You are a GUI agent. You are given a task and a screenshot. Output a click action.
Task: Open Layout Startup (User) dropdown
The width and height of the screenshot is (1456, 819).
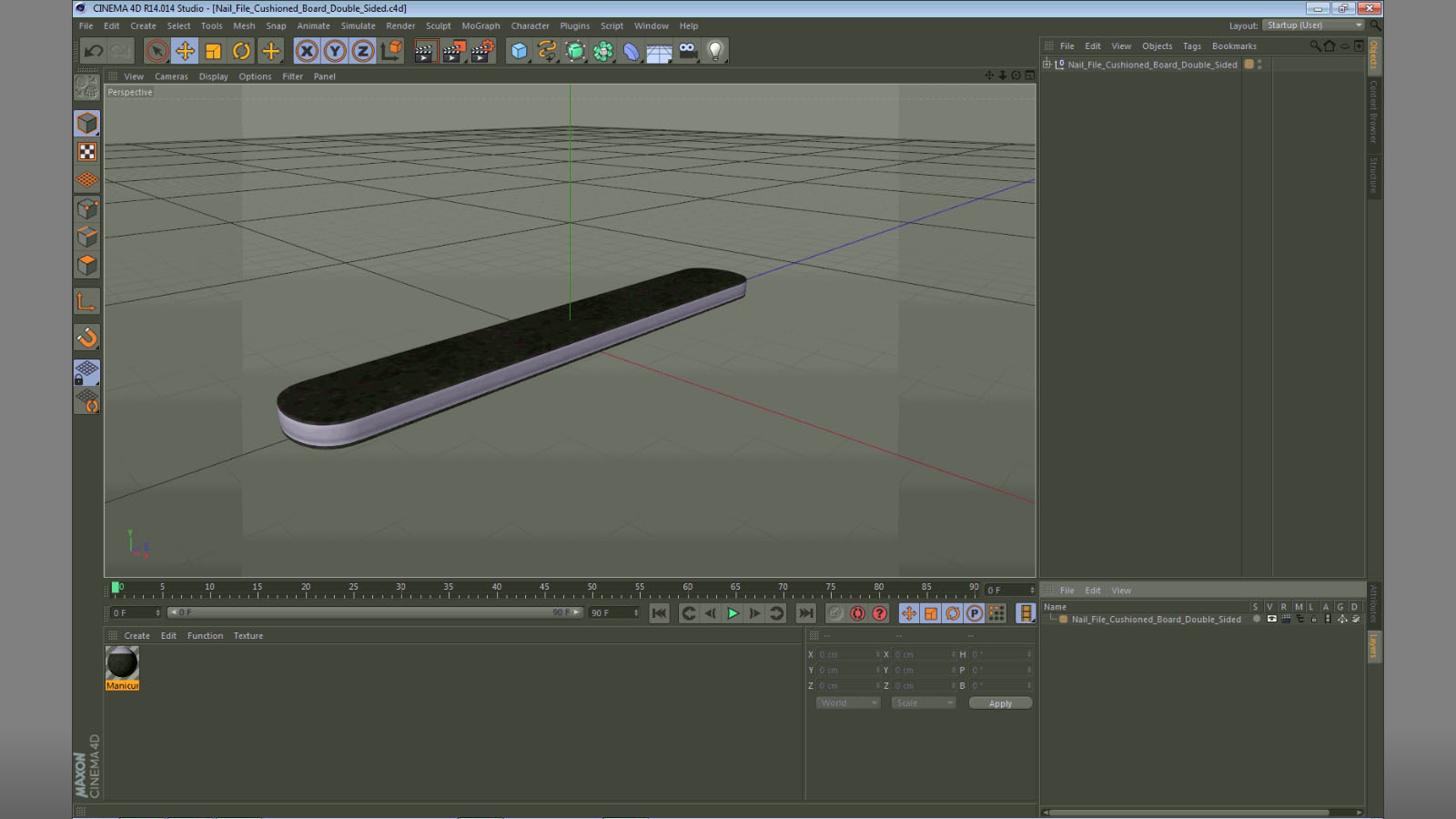[1314, 25]
